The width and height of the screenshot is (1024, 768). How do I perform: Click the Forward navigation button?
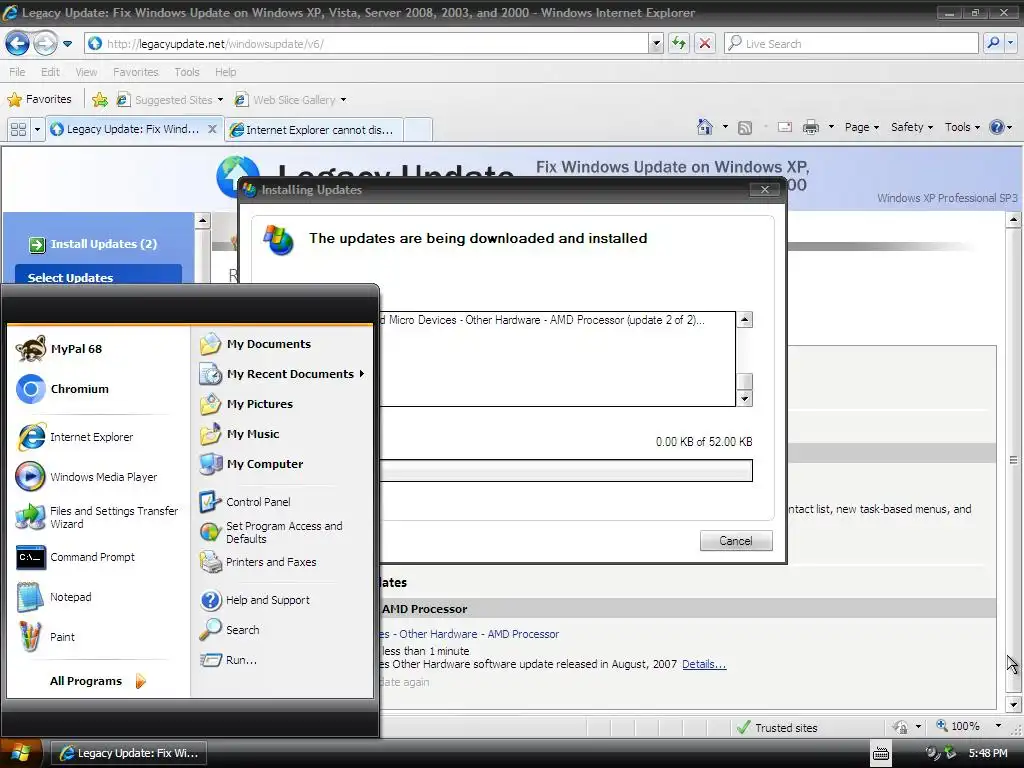(45, 44)
